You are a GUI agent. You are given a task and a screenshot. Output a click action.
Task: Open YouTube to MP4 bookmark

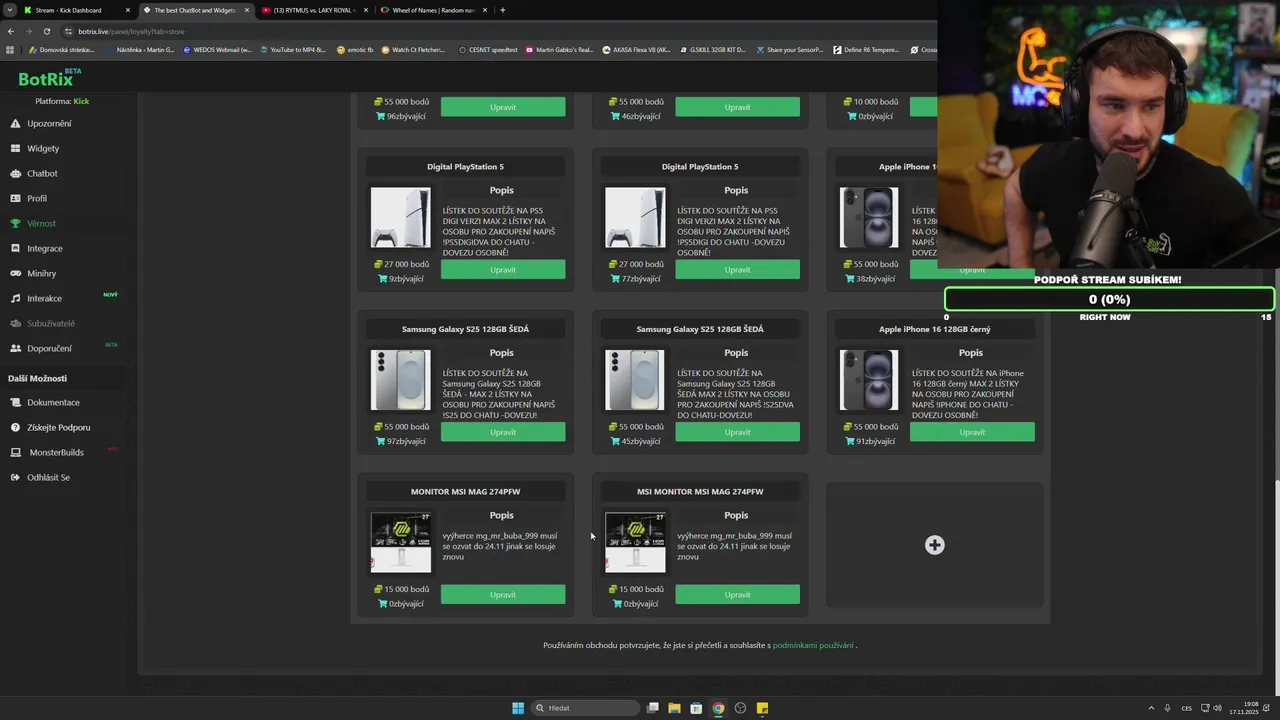(293, 49)
